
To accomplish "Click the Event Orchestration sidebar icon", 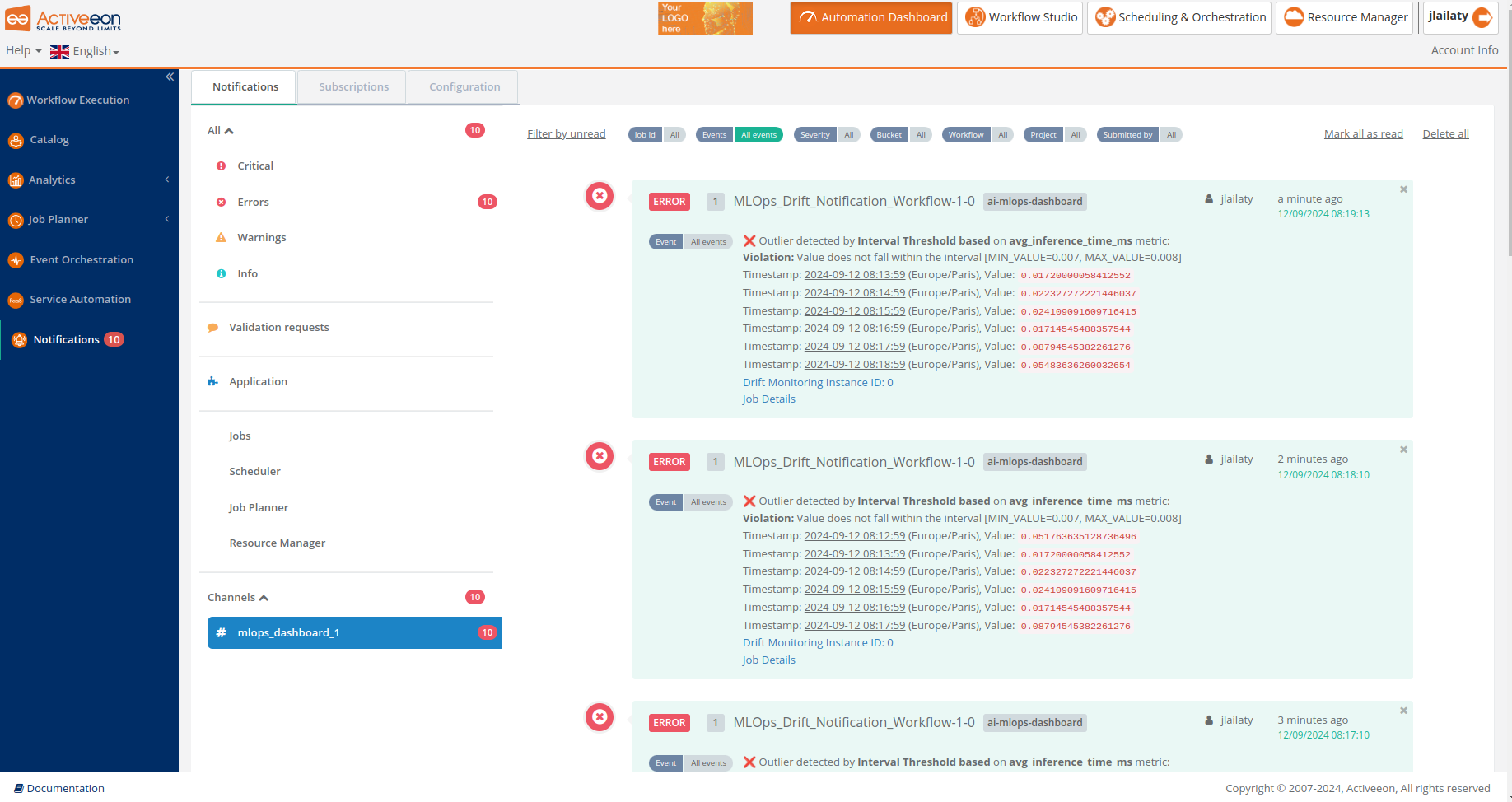I will tap(16, 260).
